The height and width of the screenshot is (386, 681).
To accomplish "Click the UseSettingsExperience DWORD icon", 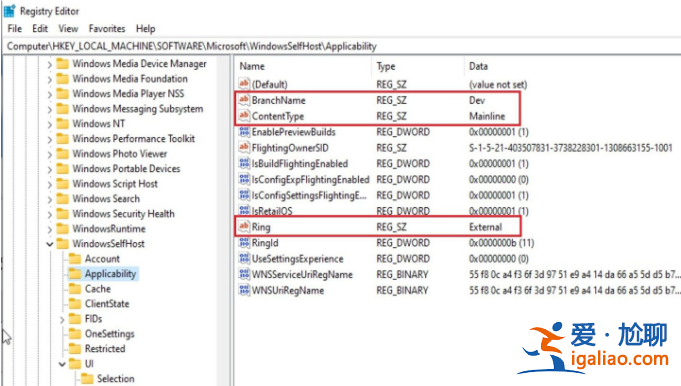I will tap(244, 258).
